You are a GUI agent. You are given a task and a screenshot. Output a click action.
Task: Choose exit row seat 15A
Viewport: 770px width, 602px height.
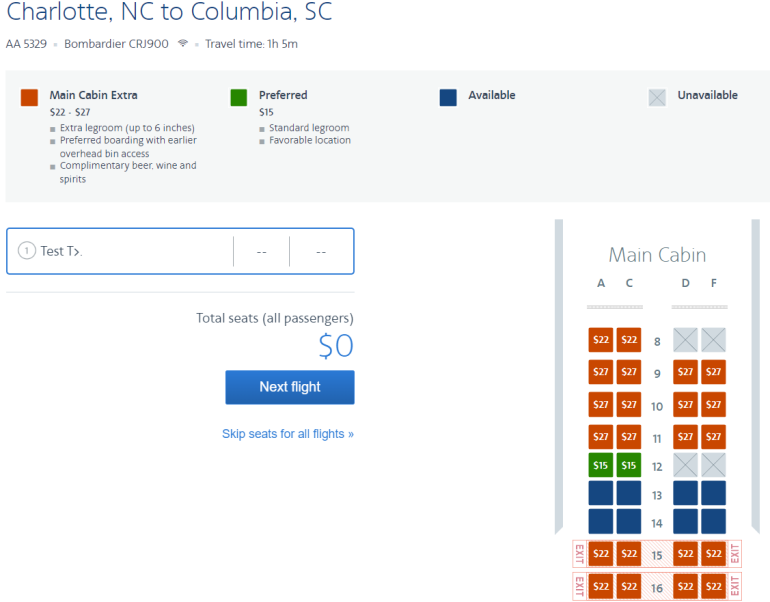(600, 553)
